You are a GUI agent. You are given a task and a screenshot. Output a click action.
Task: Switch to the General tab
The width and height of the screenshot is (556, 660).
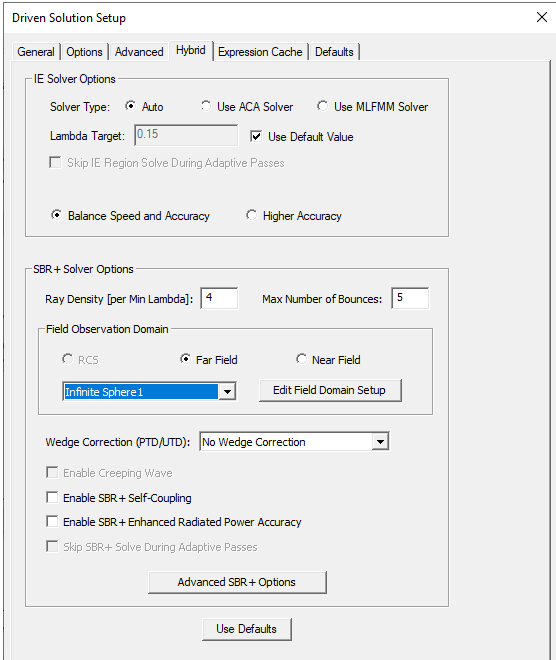point(36,52)
